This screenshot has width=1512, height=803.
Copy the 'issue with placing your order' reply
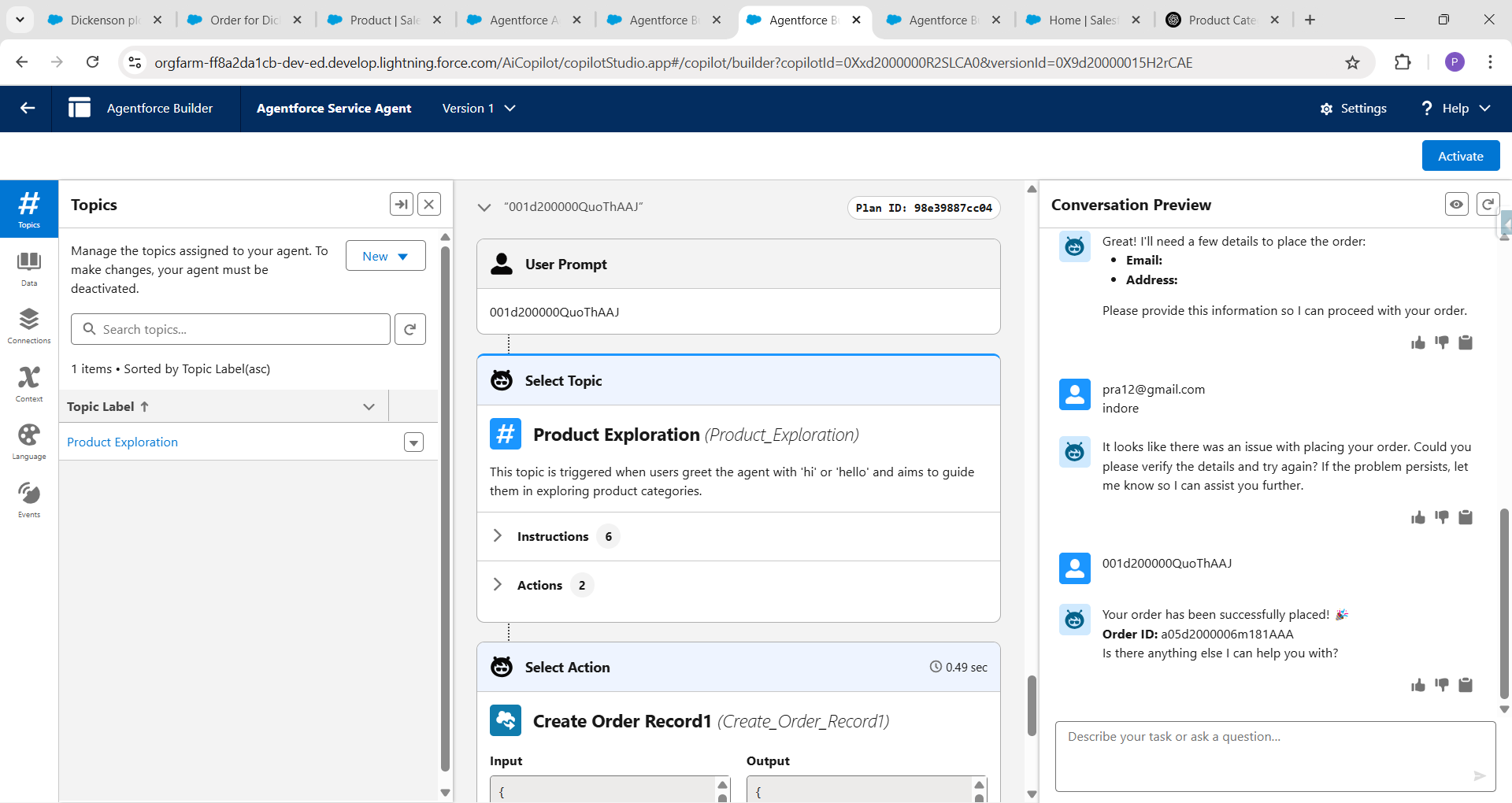click(1466, 517)
